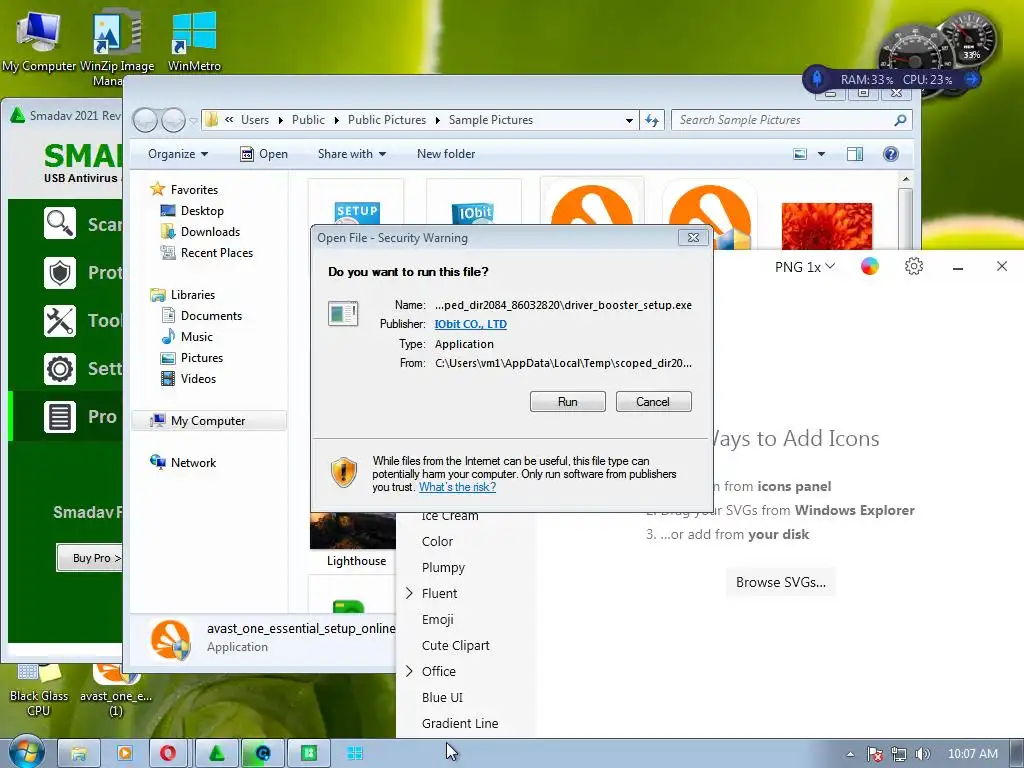
Task: Click the Search Sample Pictures field
Action: tap(784, 120)
